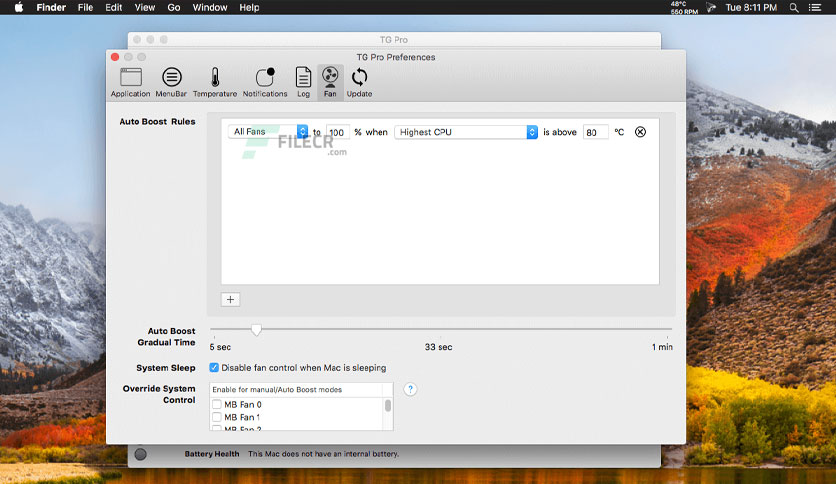Open the Application preferences pane
Screen dimensions: 836x484
pyautogui.click(x=130, y=83)
